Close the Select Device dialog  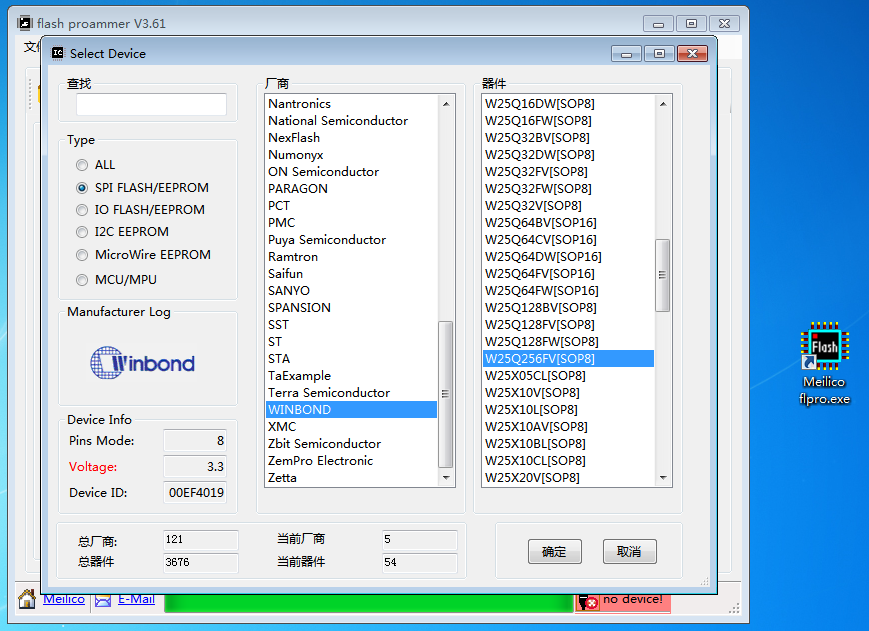(692, 53)
